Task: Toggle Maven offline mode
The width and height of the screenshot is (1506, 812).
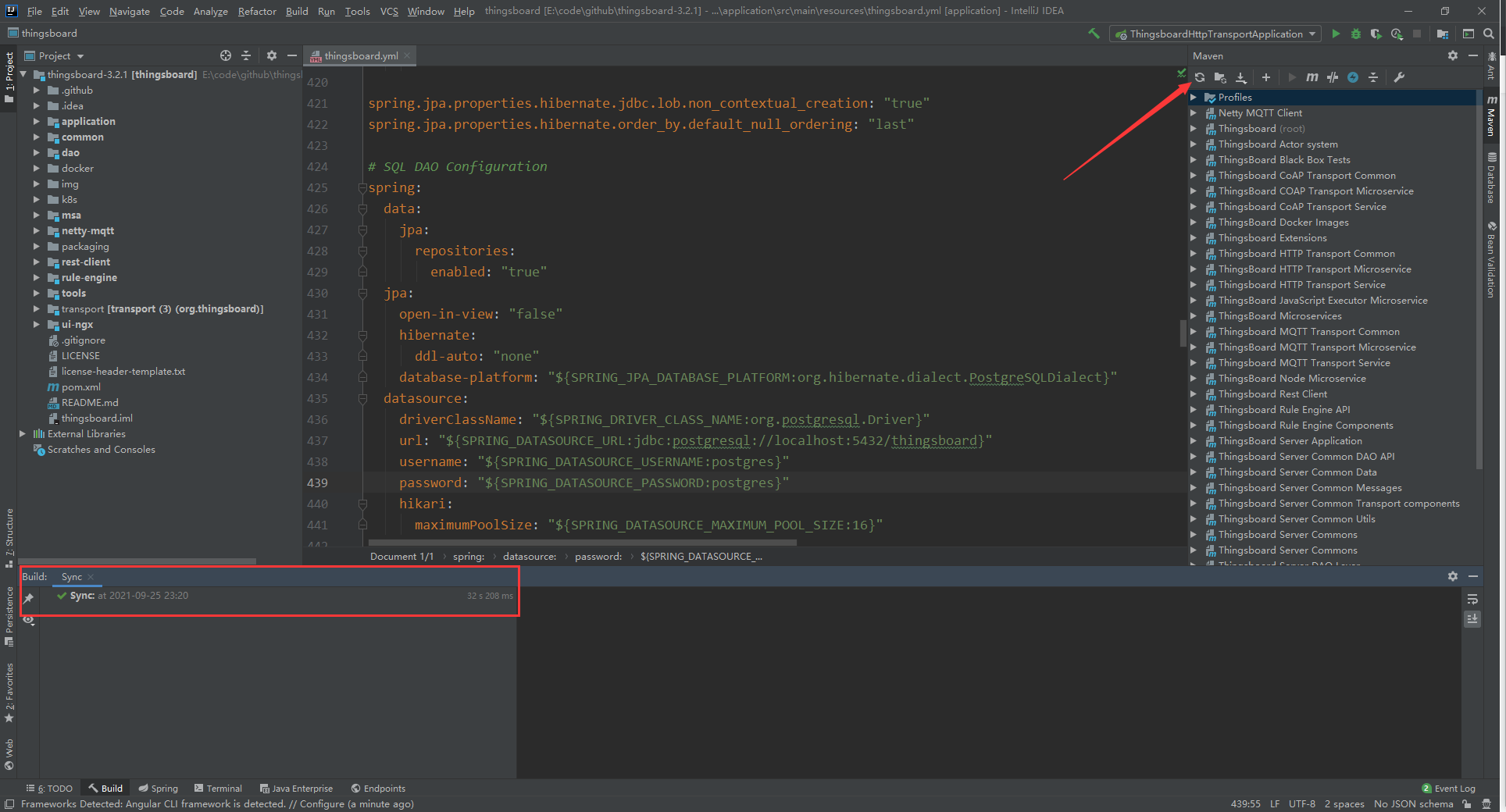Action: (x=1333, y=77)
